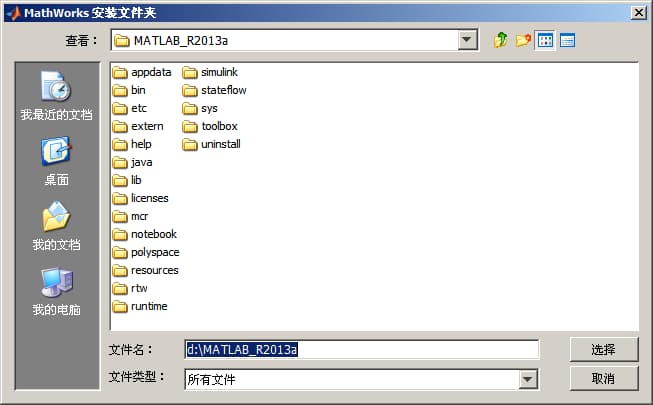Expand the 查看 folder location dropdown

pos(467,40)
